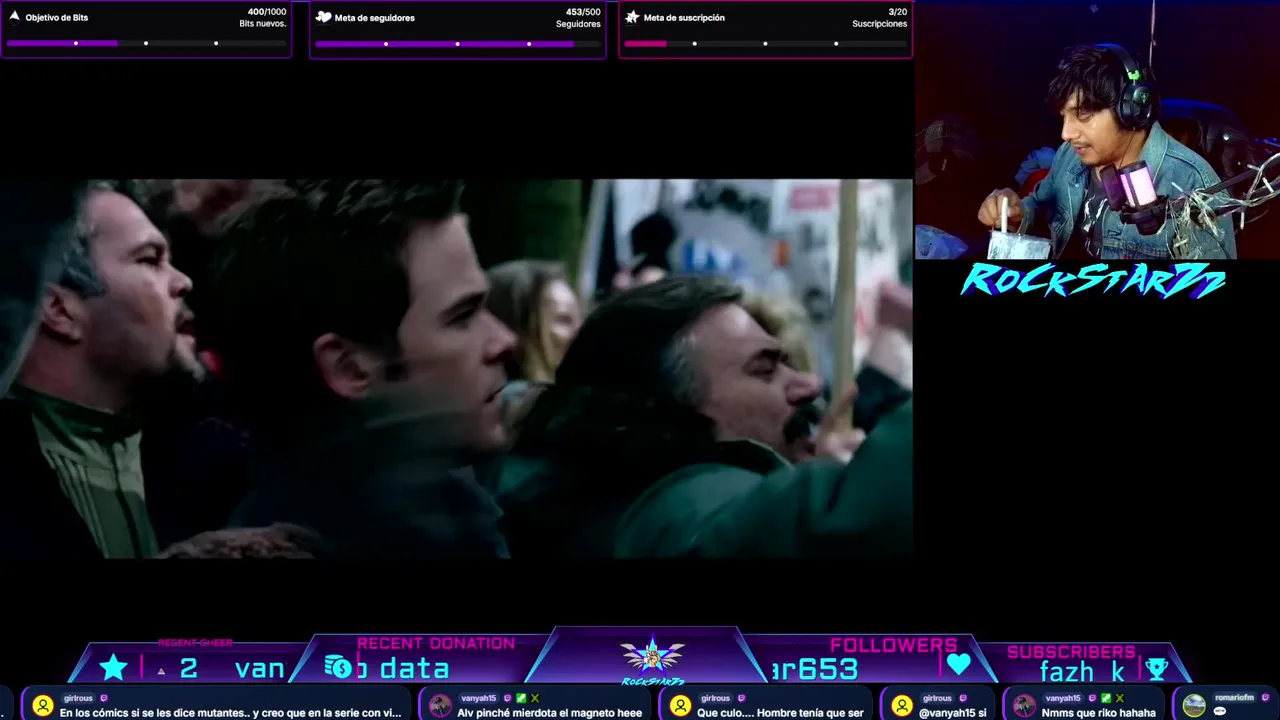Click the 'SUBSCRIBERS' heading
The width and height of the screenshot is (1280, 720).
tap(1071, 652)
